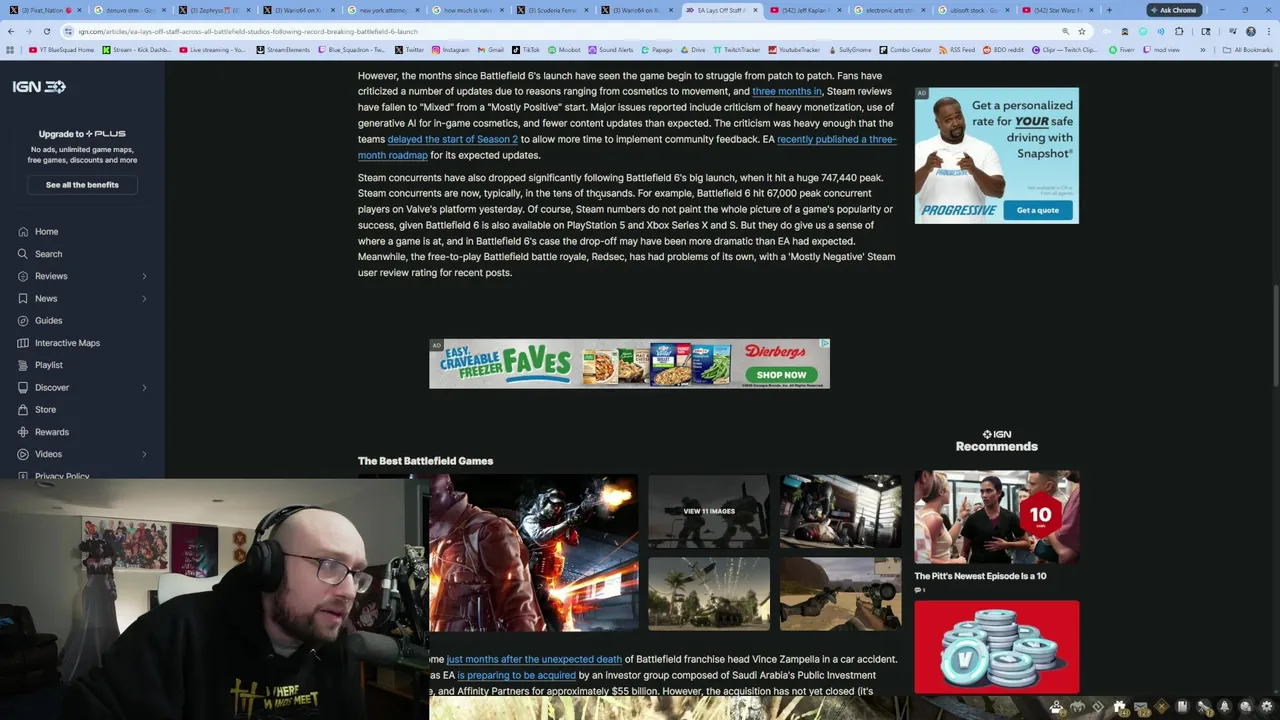Open the Reviews section in the sidebar

51,276
